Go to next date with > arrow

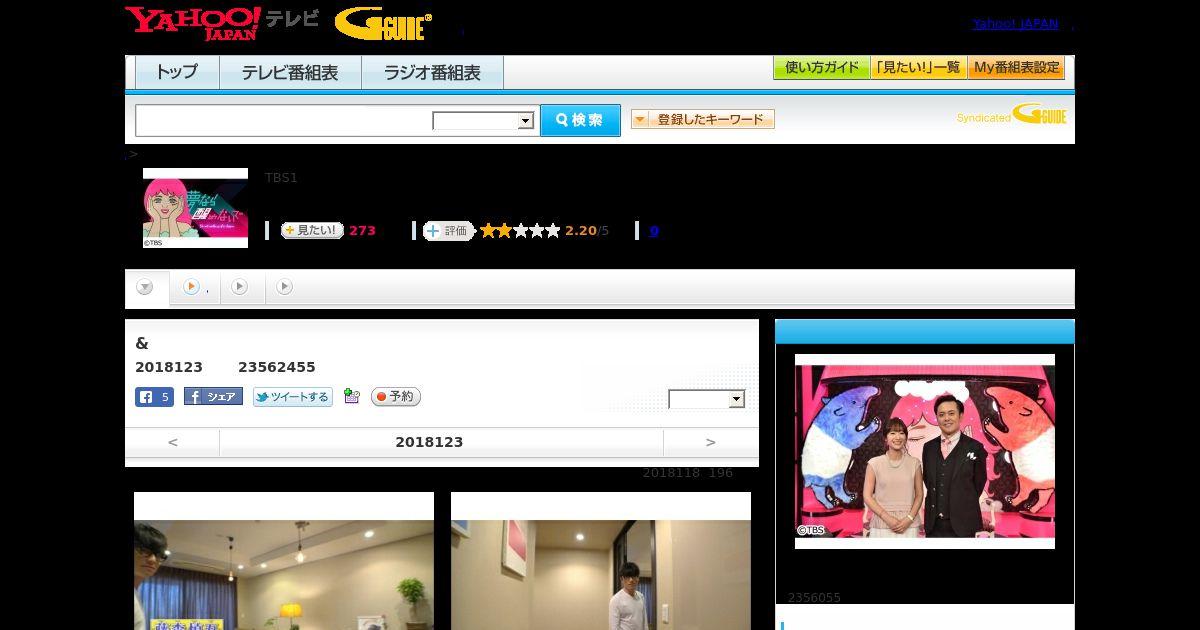(711, 442)
